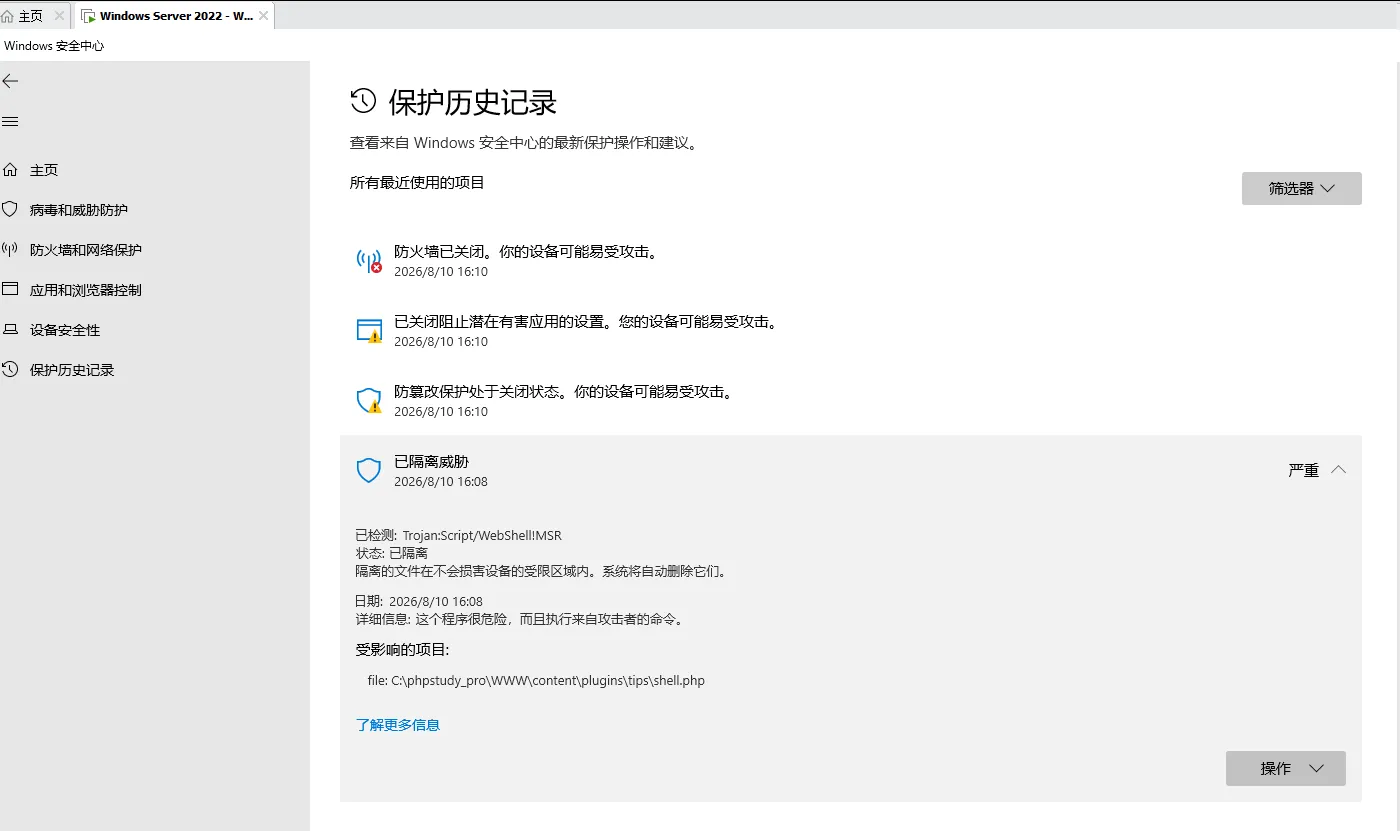Click the device security laptop icon
Image resolution: width=1400 pixels, height=831 pixels.
(x=10, y=330)
